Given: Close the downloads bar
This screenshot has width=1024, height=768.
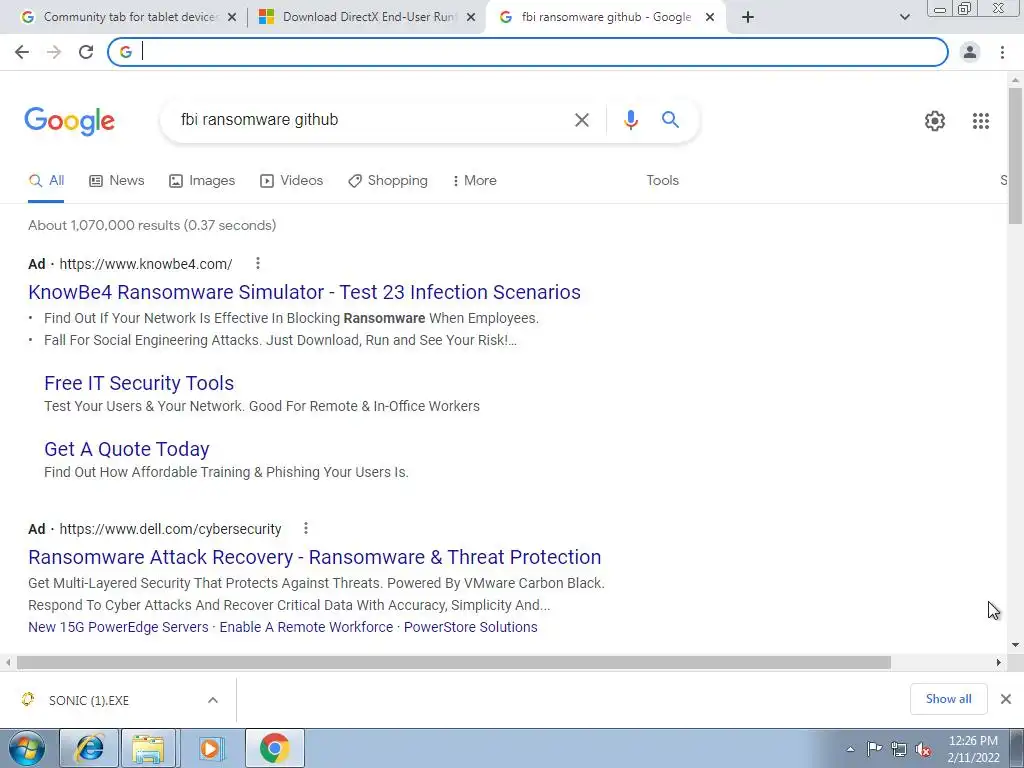Looking at the screenshot, I should [1006, 699].
